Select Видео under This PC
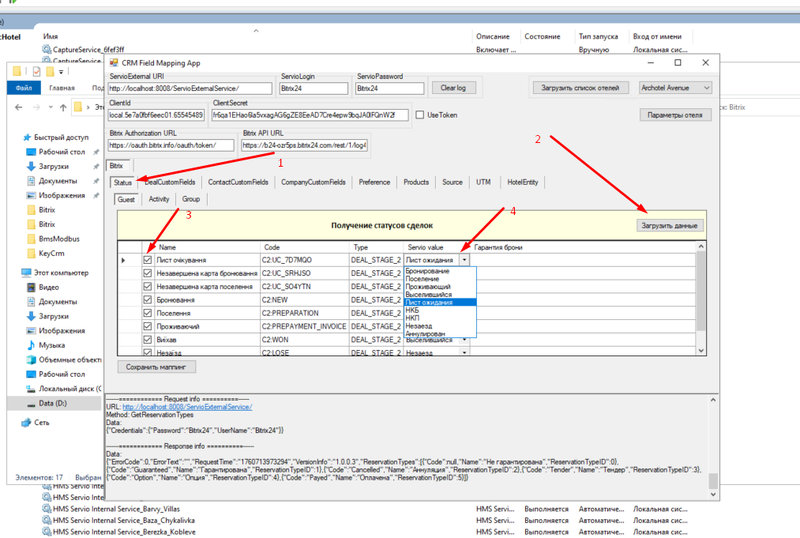Screen dimensions: 800x538 [48, 287]
